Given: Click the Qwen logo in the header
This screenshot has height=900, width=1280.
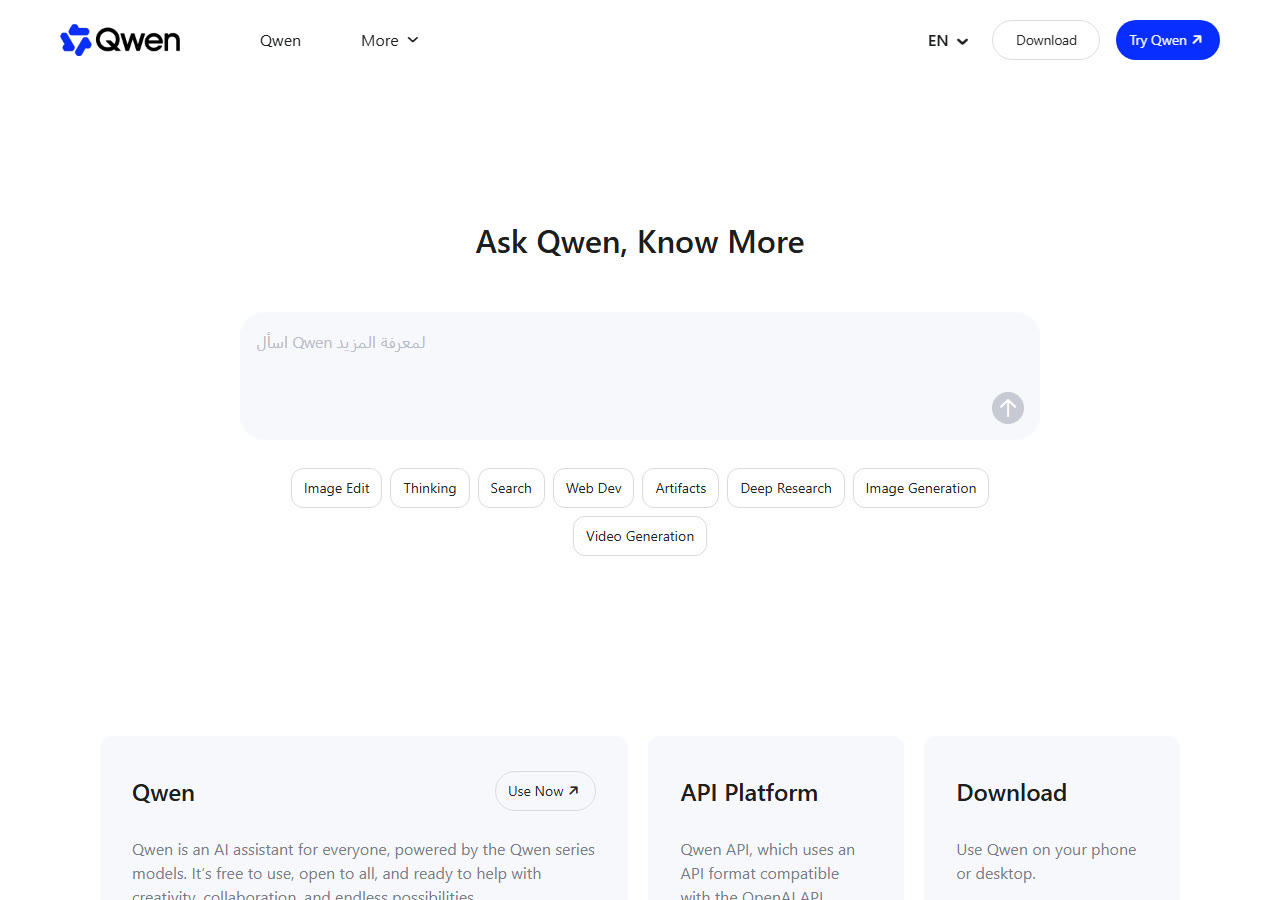Looking at the screenshot, I should [x=120, y=40].
